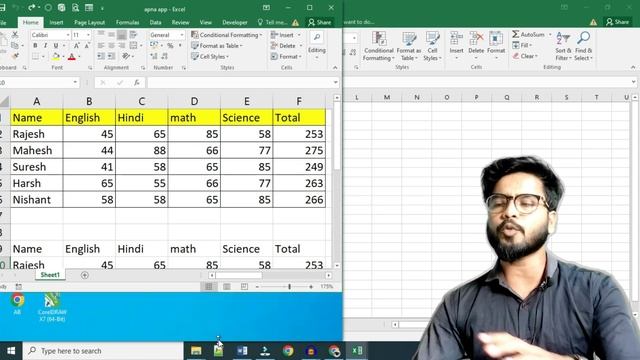Switch to Normal view in status bar
This screenshot has width=640, height=360.
(x=209, y=287)
